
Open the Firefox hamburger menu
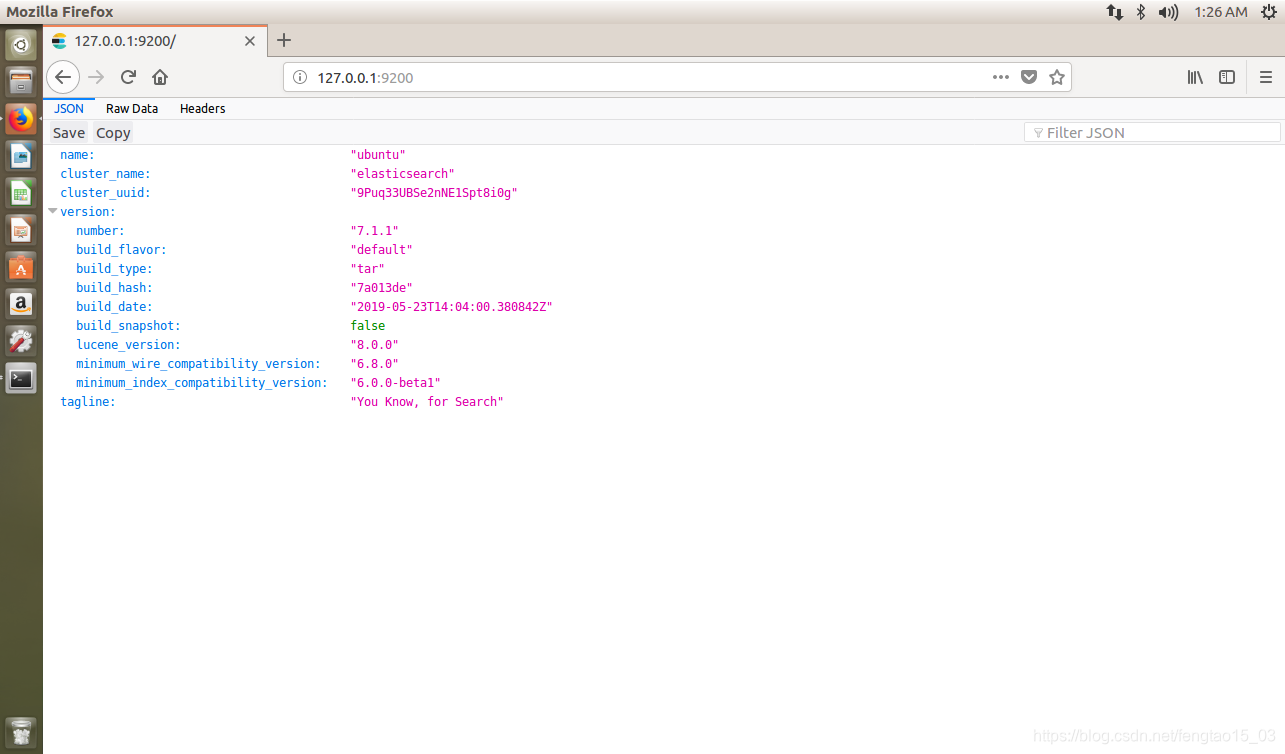(1266, 77)
